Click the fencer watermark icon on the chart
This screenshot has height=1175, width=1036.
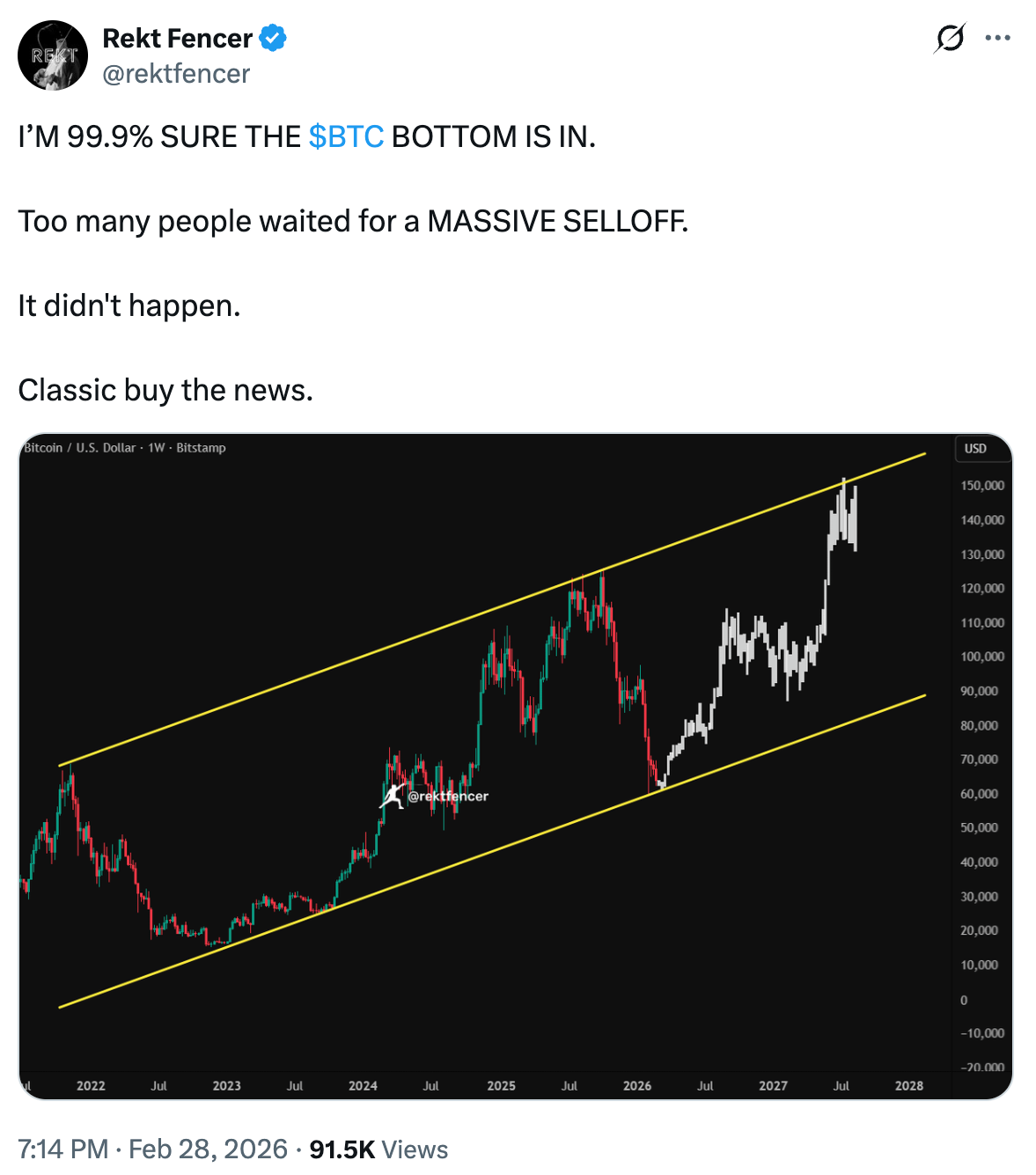[393, 795]
